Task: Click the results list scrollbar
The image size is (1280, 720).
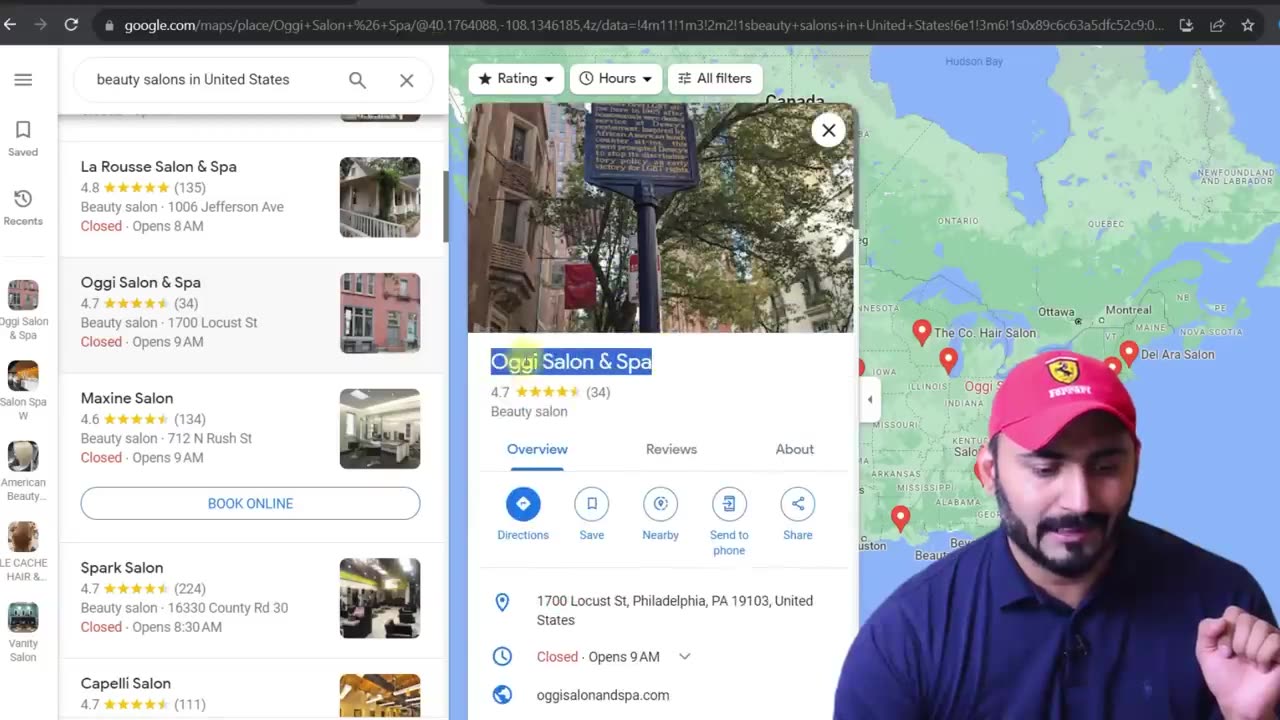Action: [446, 206]
